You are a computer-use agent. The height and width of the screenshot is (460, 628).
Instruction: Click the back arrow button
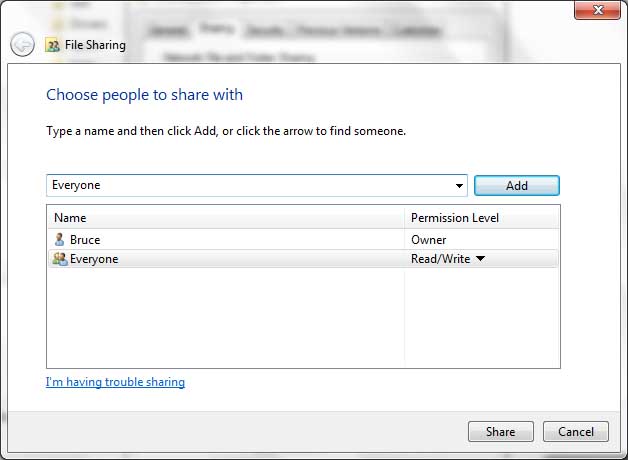(x=22, y=45)
